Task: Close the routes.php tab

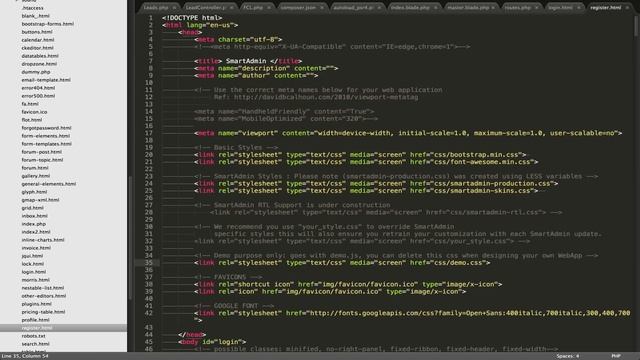Action: [536, 8]
